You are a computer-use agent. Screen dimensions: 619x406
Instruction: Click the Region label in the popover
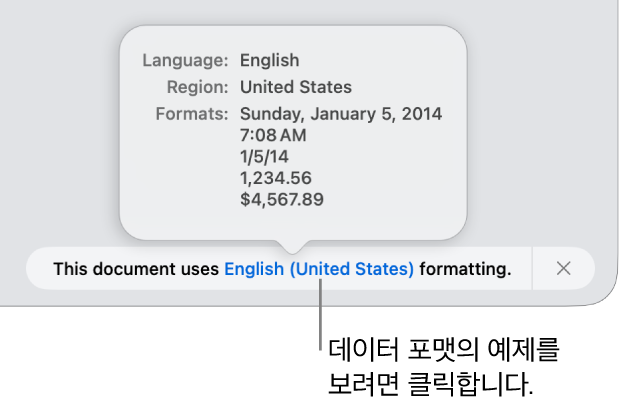[194, 87]
